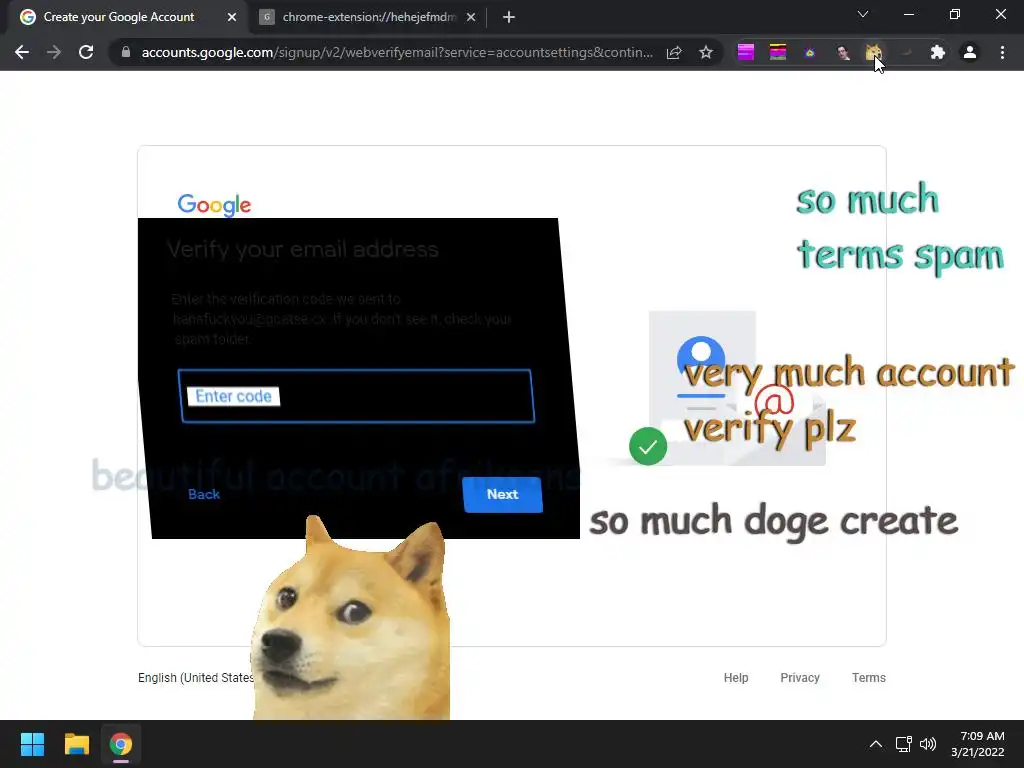Close the chrome-extension tab
Image resolution: width=1024 pixels, height=768 pixels.
coord(471,17)
